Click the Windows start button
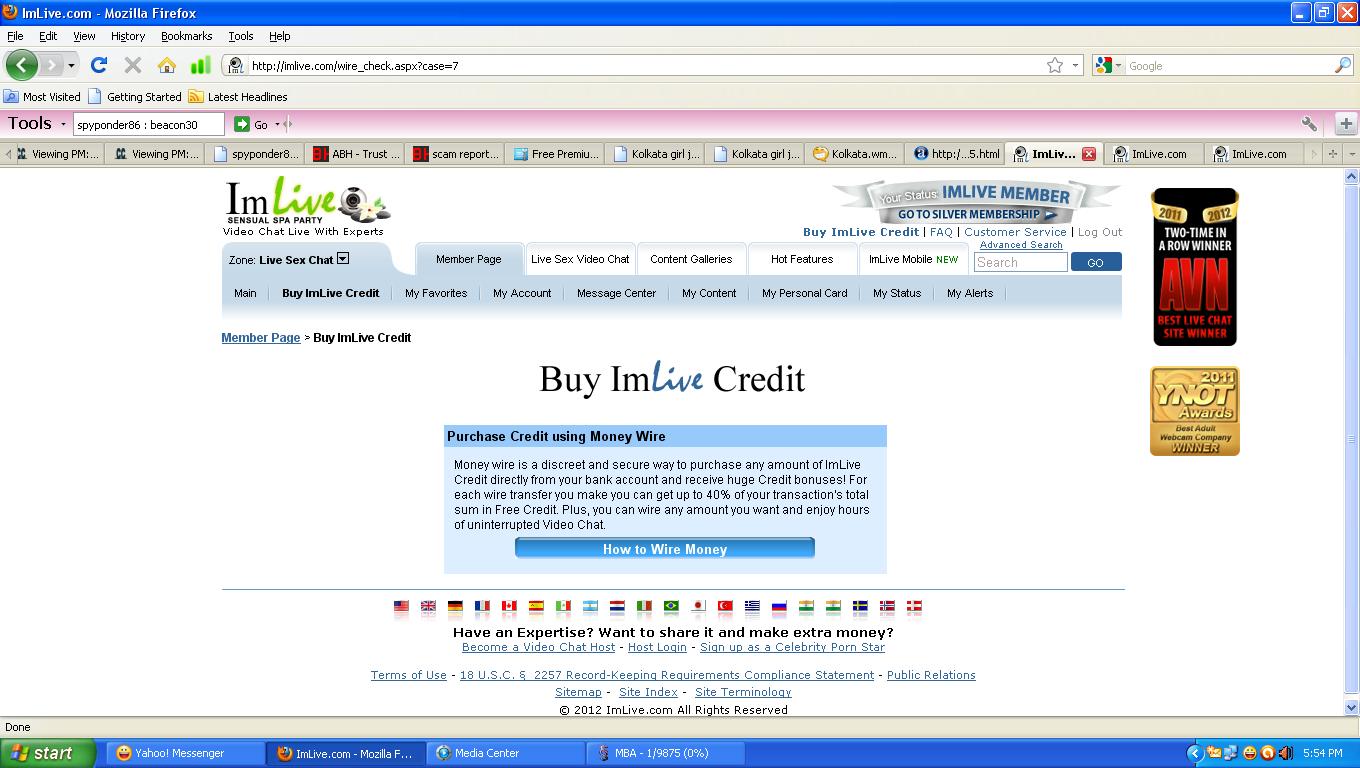The height and width of the screenshot is (768, 1360). [x=47, y=753]
